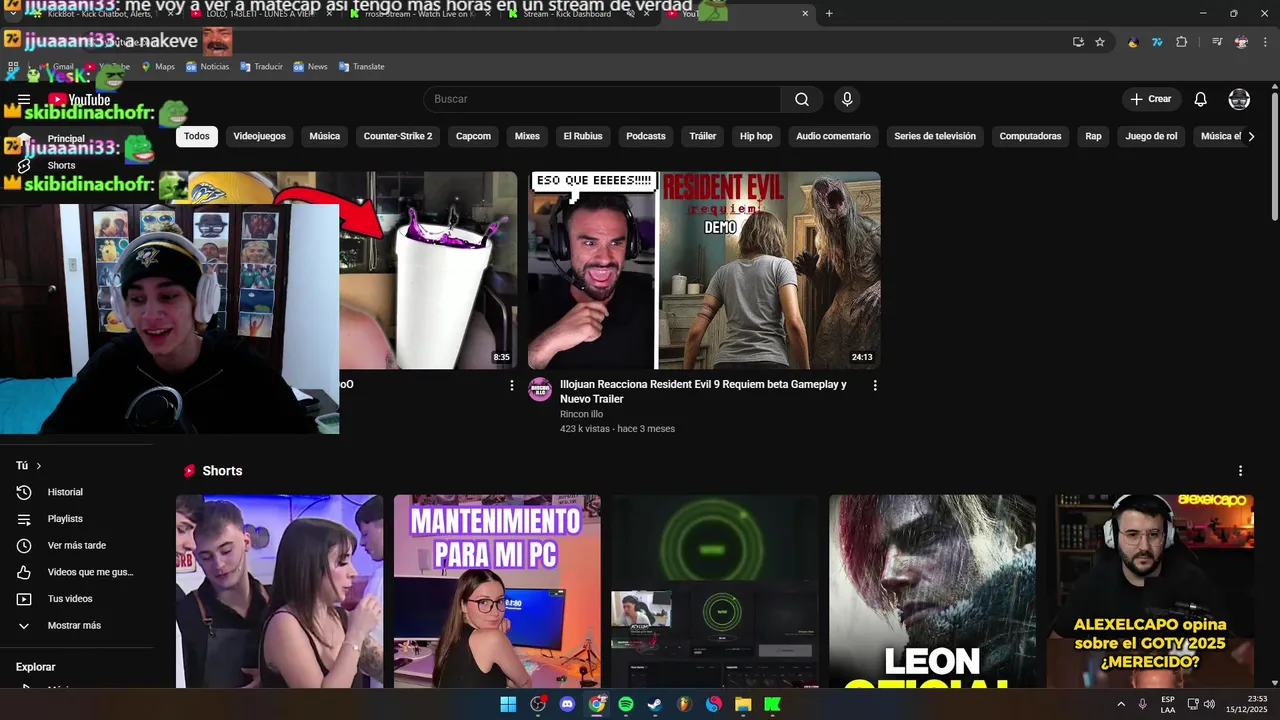Open the Chrome media control icon

coord(1217,42)
